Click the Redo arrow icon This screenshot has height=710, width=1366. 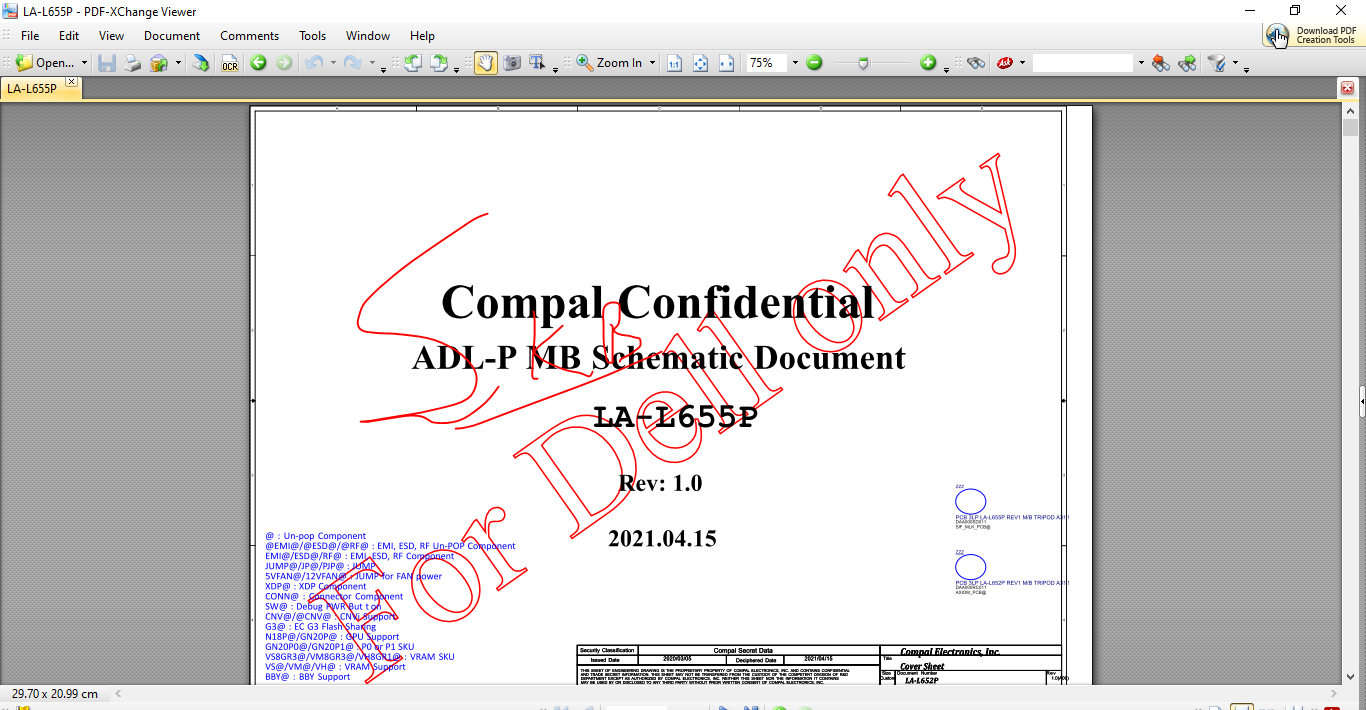352,63
